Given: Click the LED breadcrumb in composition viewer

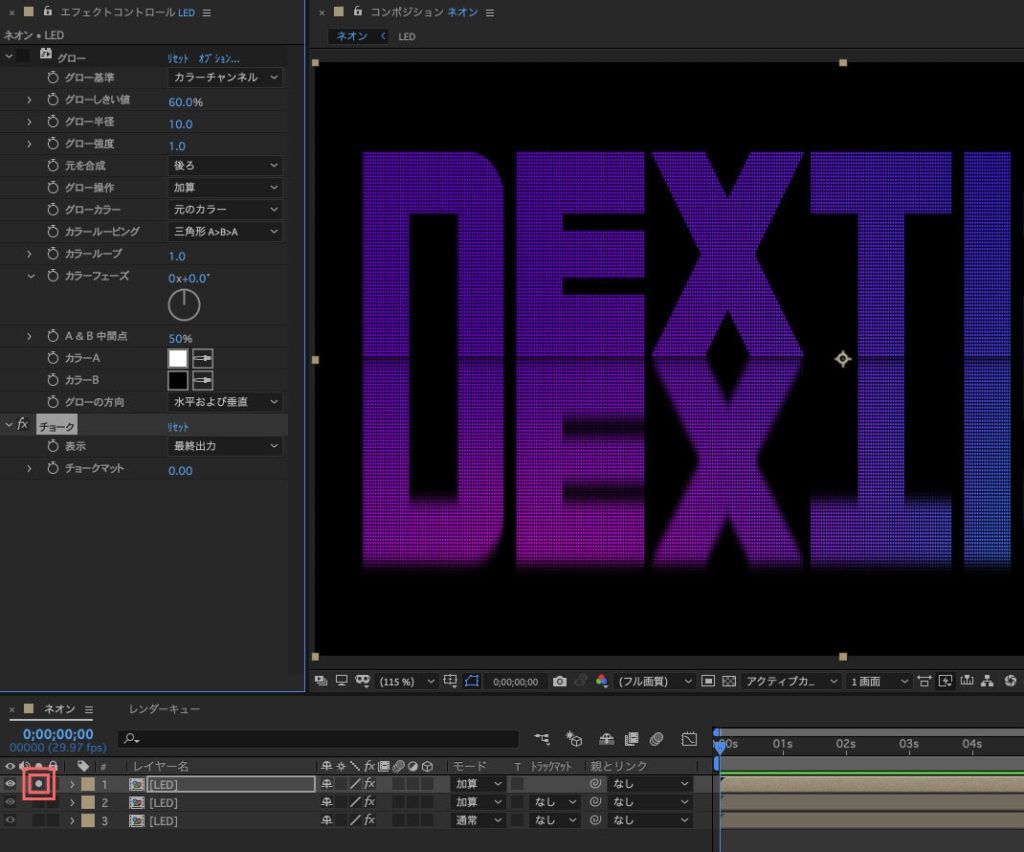Looking at the screenshot, I should click(x=407, y=36).
